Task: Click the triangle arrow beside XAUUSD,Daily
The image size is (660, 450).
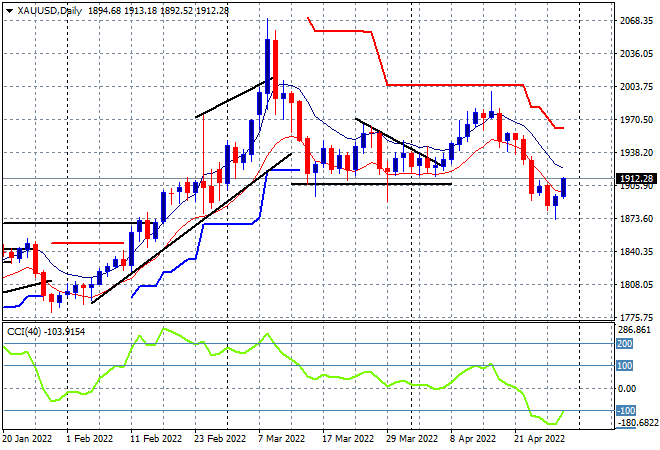Action: pos(9,11)
